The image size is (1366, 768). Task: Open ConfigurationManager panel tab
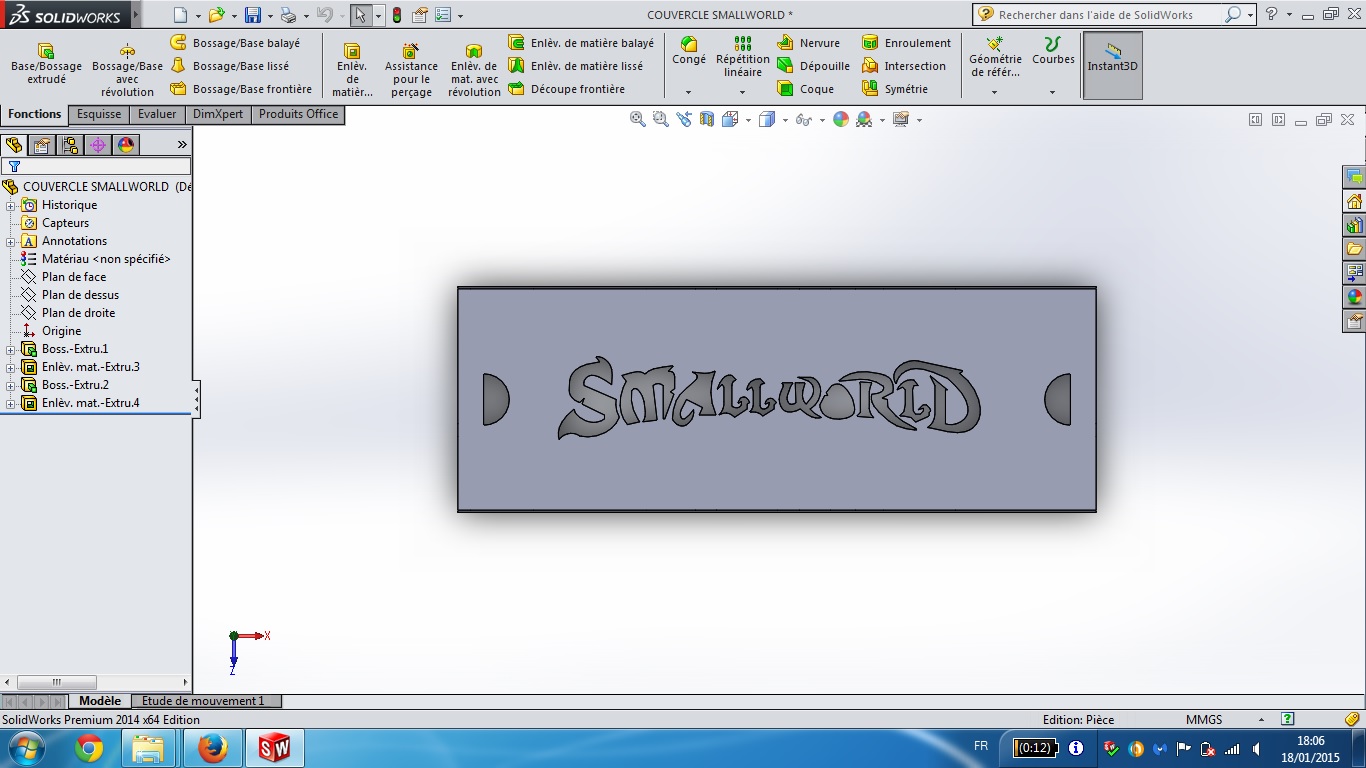(70, 145)
